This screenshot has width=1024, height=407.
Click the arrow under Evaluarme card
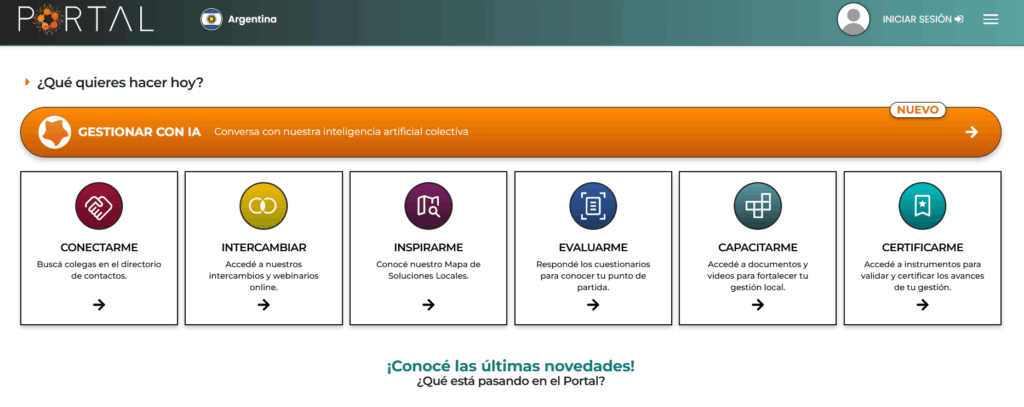point(593,305)
